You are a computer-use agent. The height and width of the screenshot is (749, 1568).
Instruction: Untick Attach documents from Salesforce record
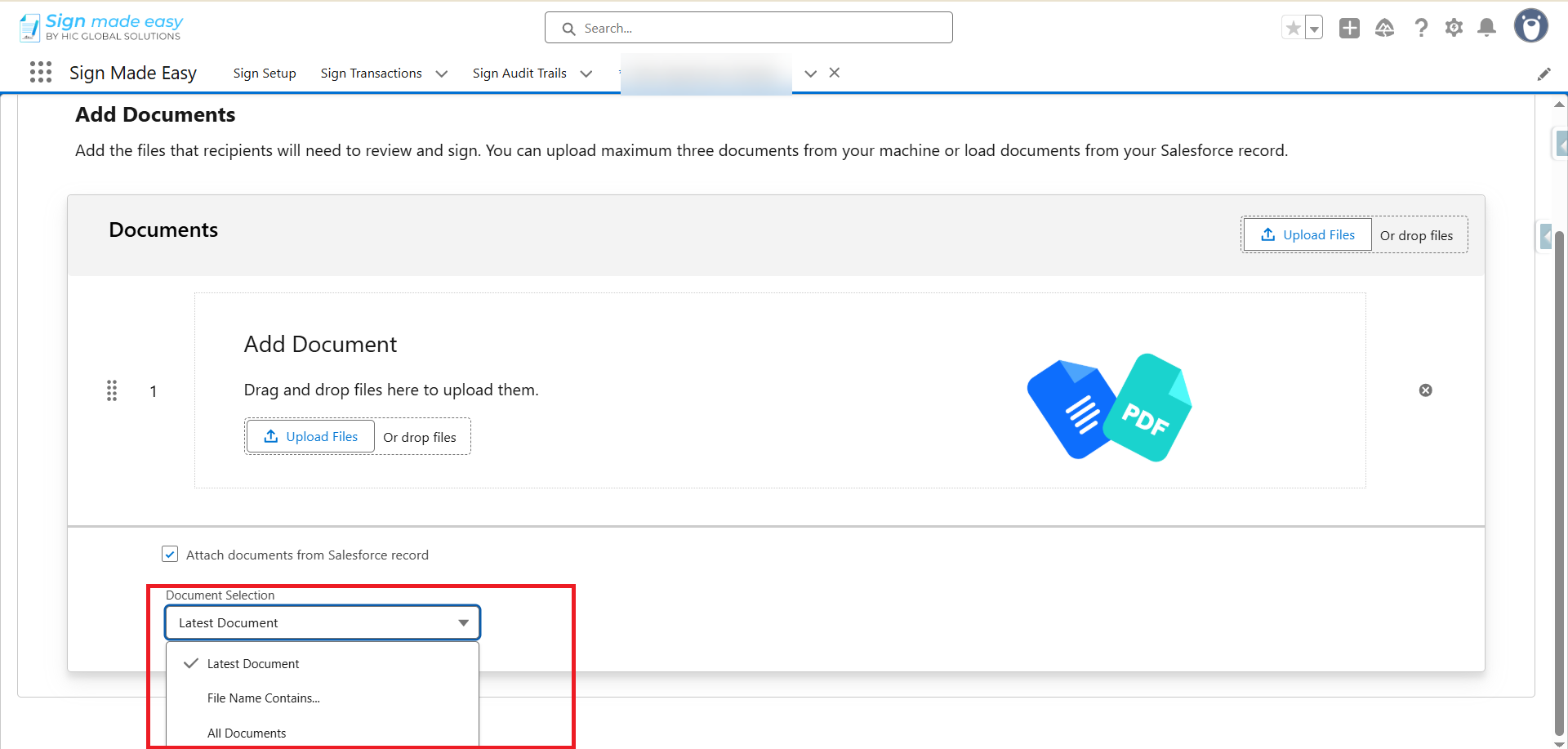170,555
